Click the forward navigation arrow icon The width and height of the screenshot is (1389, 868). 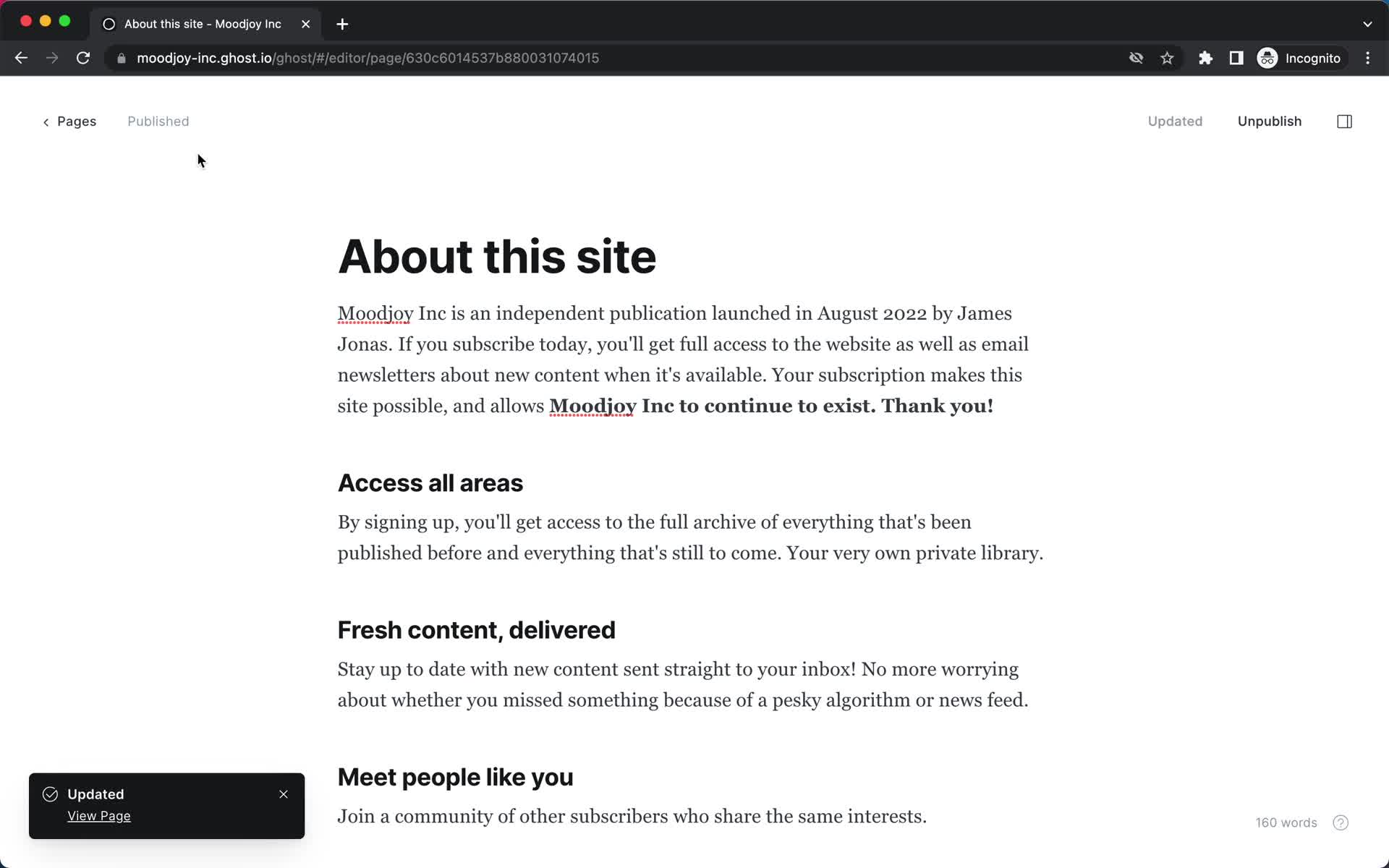click(x=51, y=57)
